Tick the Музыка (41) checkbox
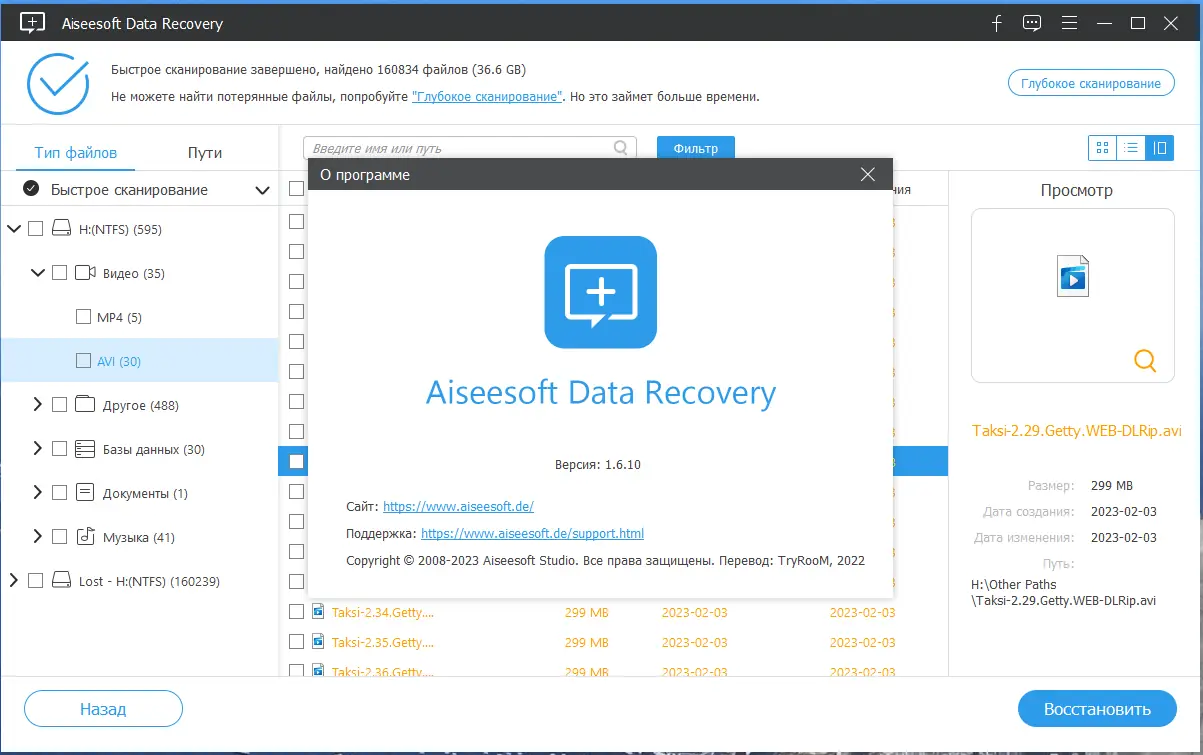This screenshot has height=755, width=1203. (59, 537)
